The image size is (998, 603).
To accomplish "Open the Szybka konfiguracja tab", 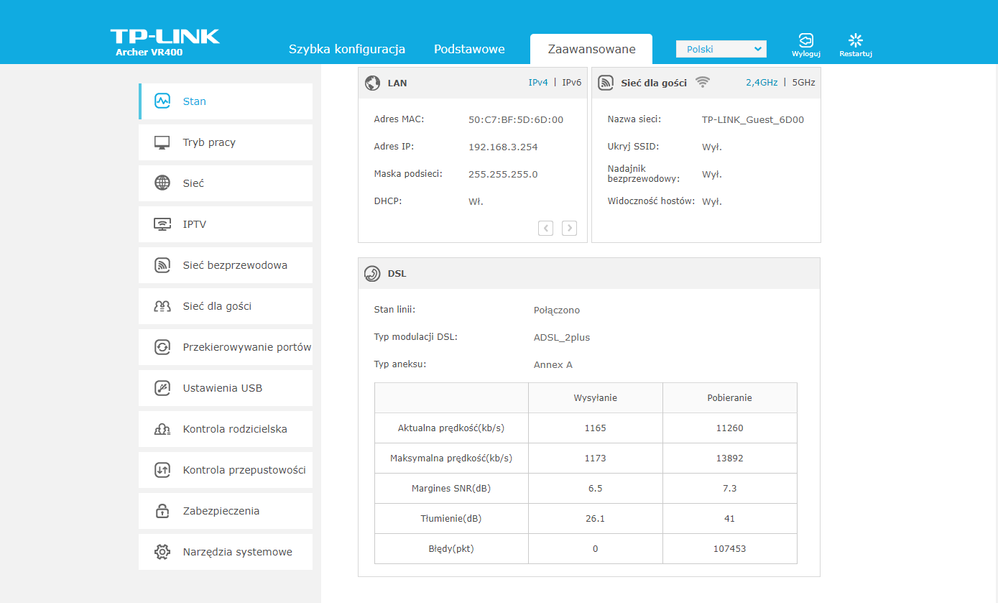I will click(x=346, y=49).
